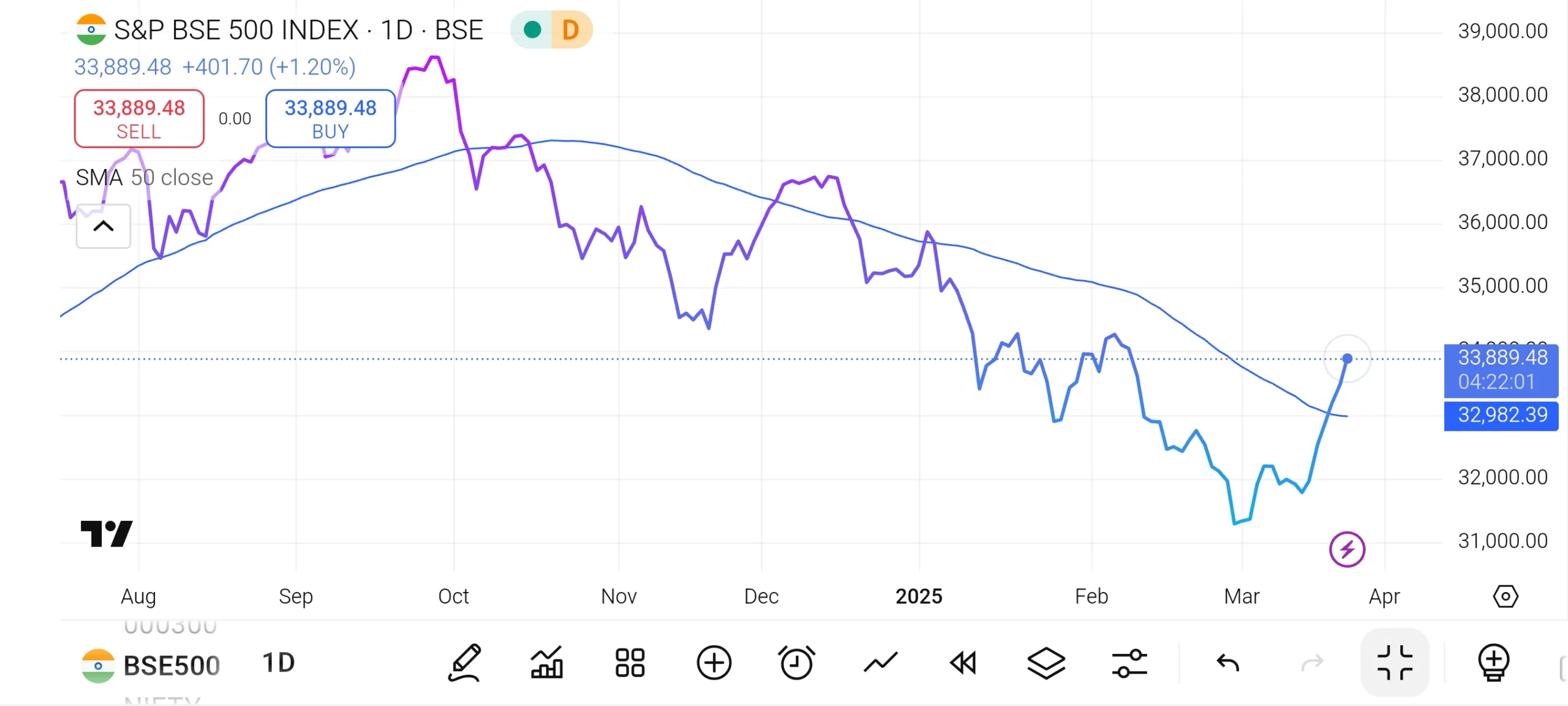Toggle the green market status indicator
This screenshot has height=706, width=1568.
coord(532,29)
